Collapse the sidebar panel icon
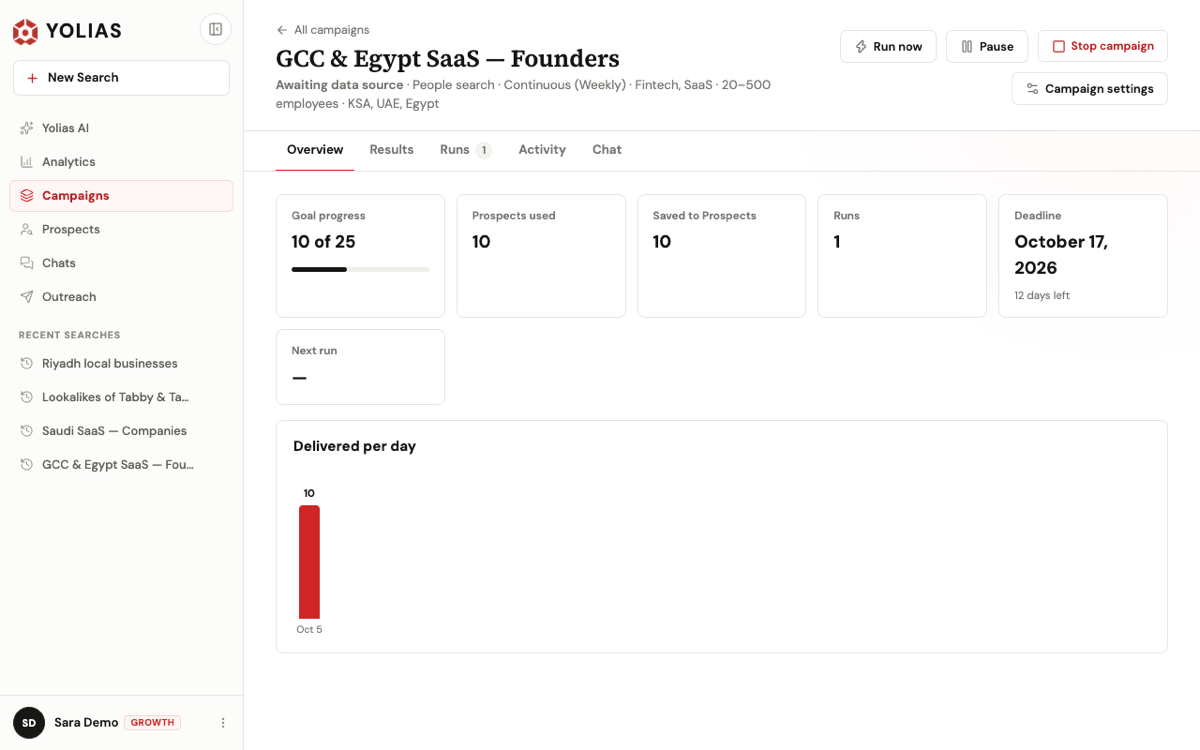Image resolution: width=1200 pixels, height=750 pixels. [215, 29]
